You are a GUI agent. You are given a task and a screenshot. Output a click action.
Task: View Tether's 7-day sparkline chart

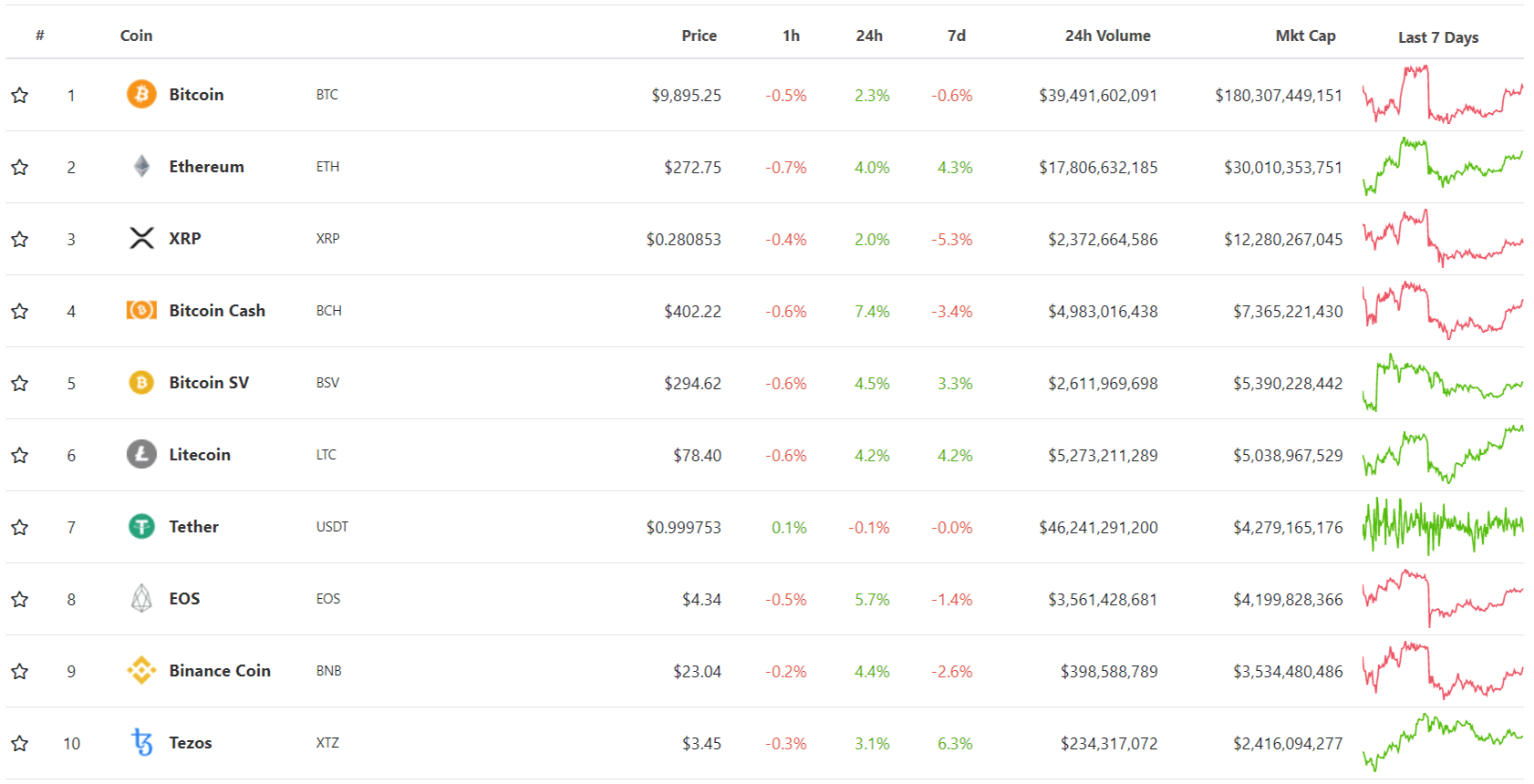(1443, 526)
